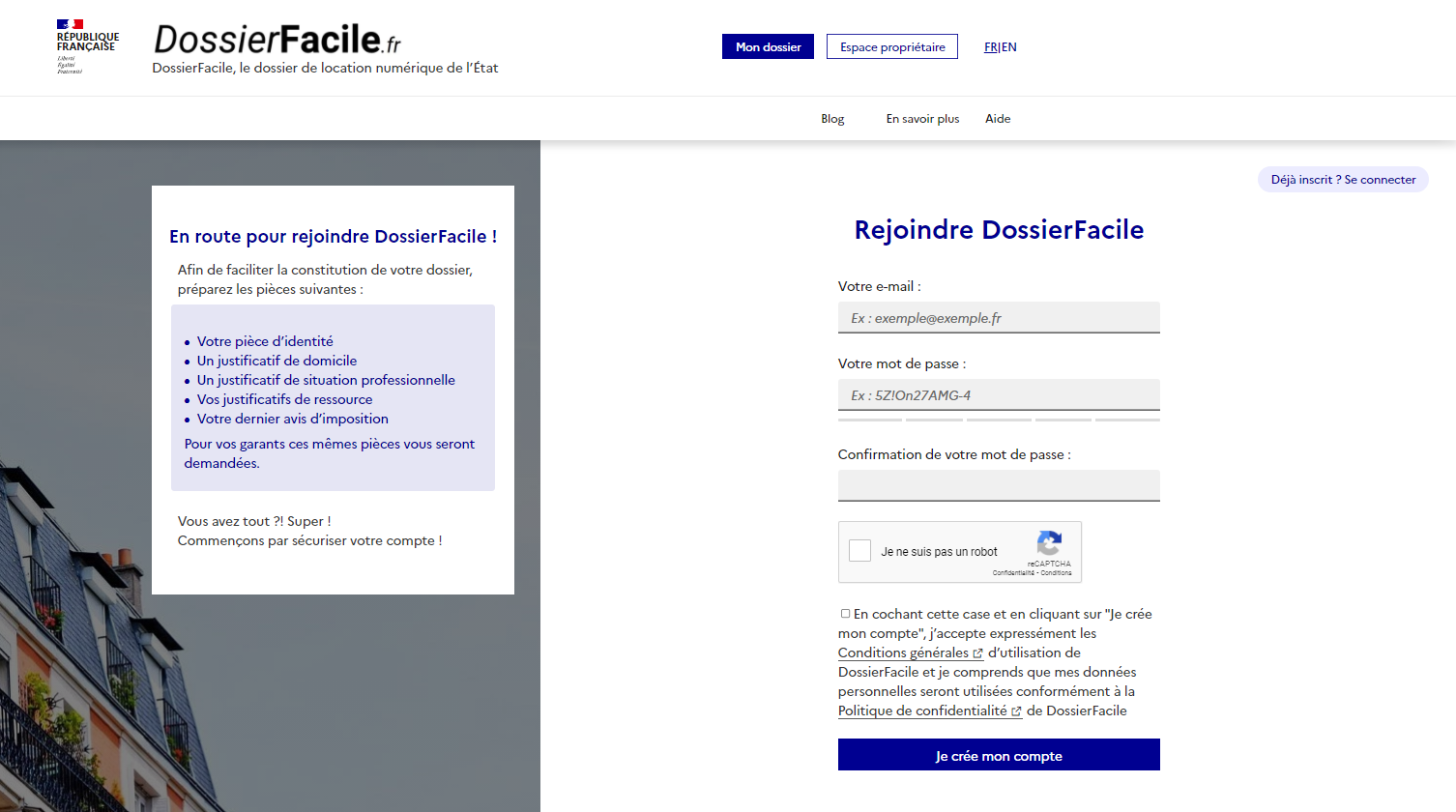
Task: Click "Vous avez tout ?! Super !" text
Action: pos(254,521)
